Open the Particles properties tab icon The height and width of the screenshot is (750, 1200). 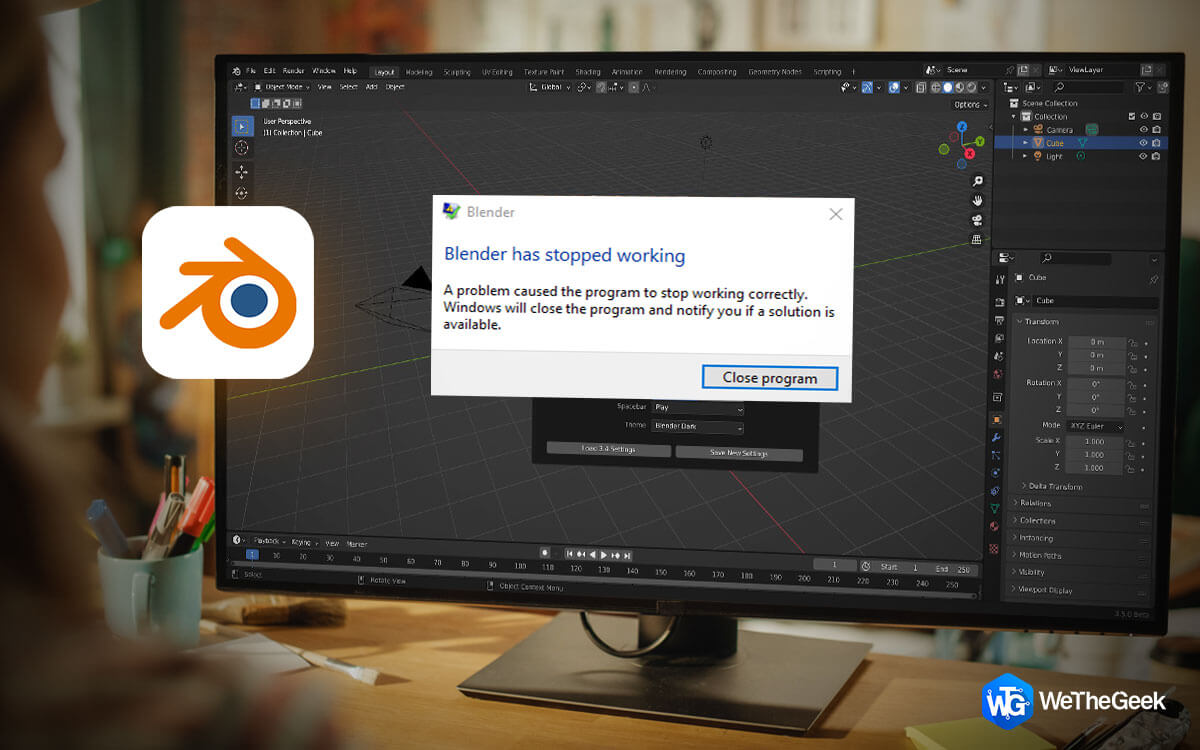[x=996, y=455]
